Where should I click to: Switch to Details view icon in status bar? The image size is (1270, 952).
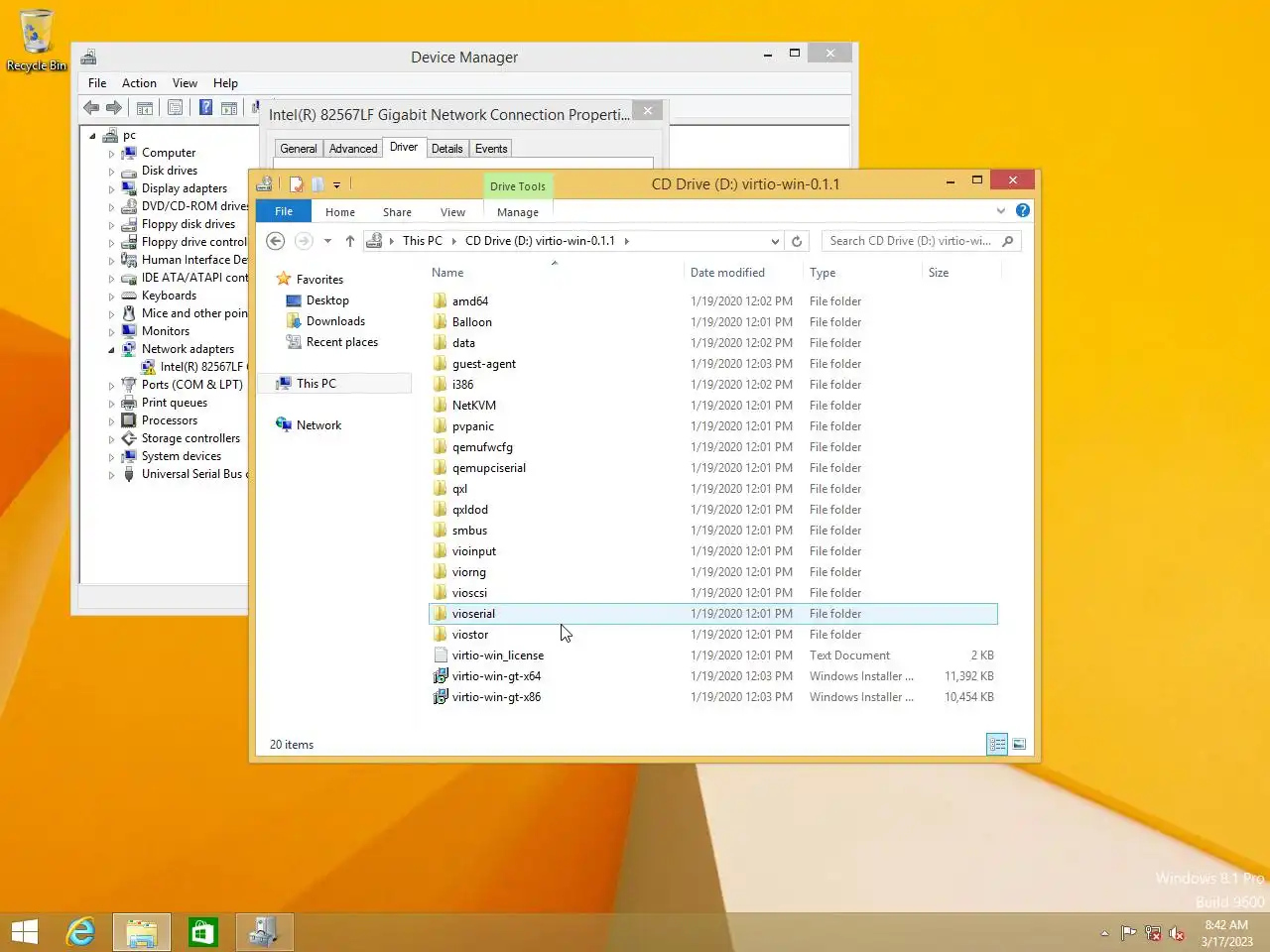point(997,744)
